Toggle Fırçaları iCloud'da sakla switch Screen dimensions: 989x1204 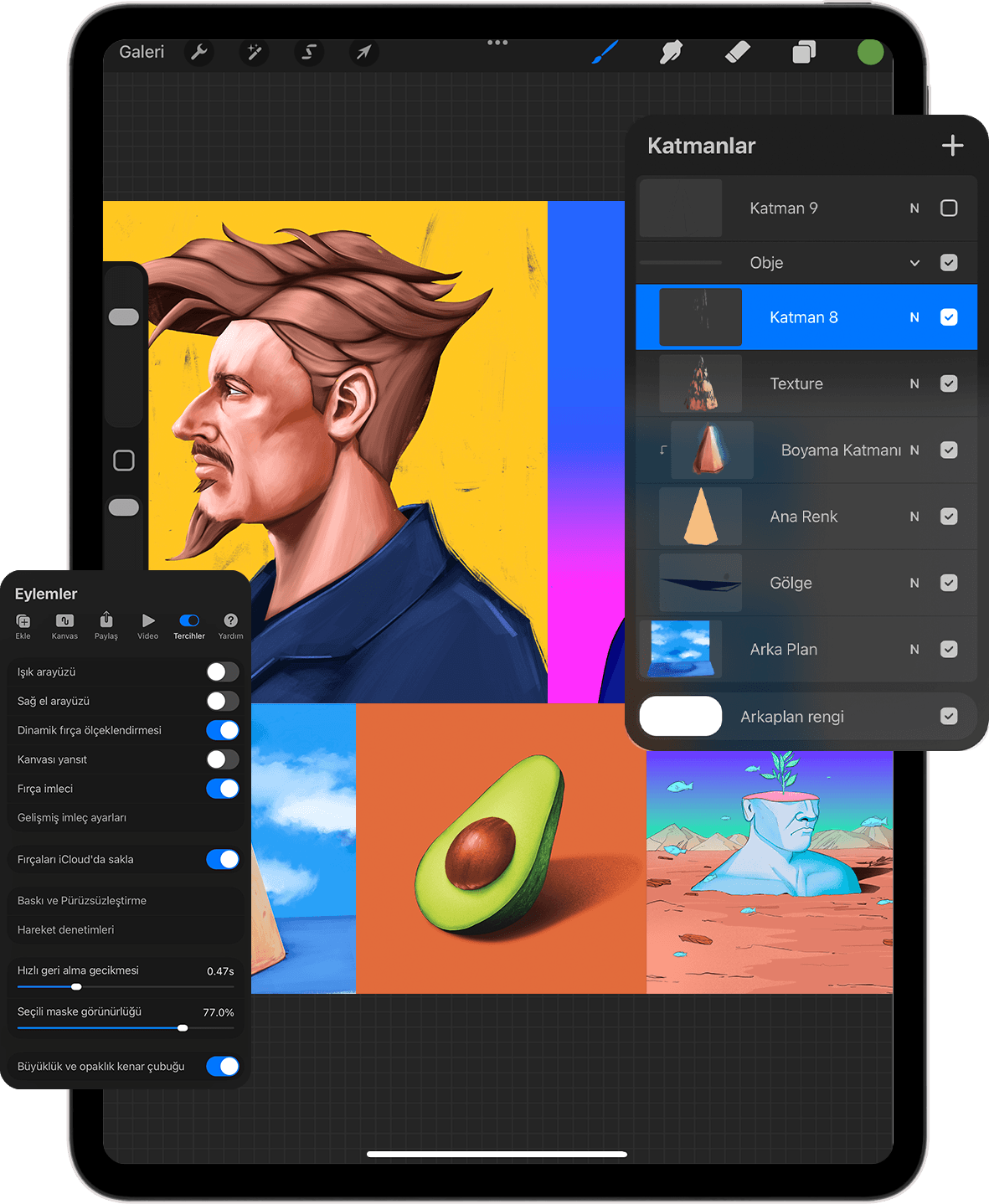(223, 859)
